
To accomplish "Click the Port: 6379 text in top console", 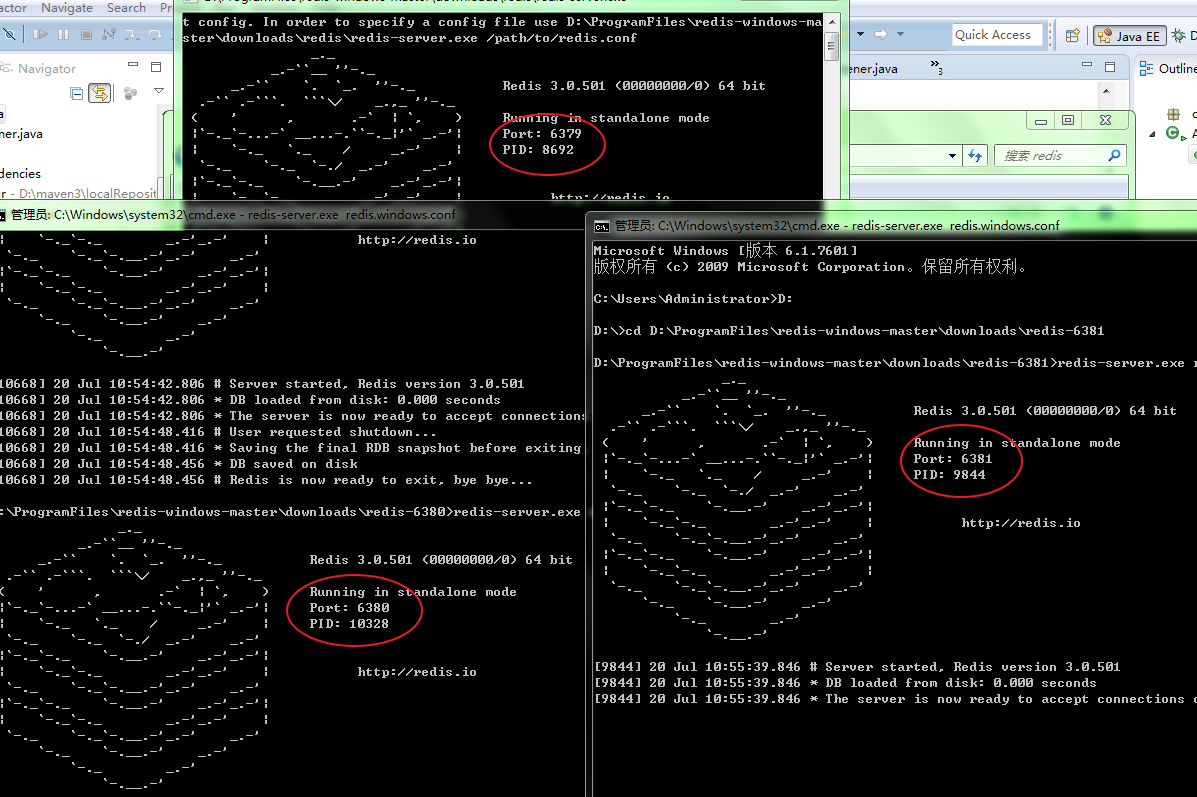I will click(x=541, y=134).
